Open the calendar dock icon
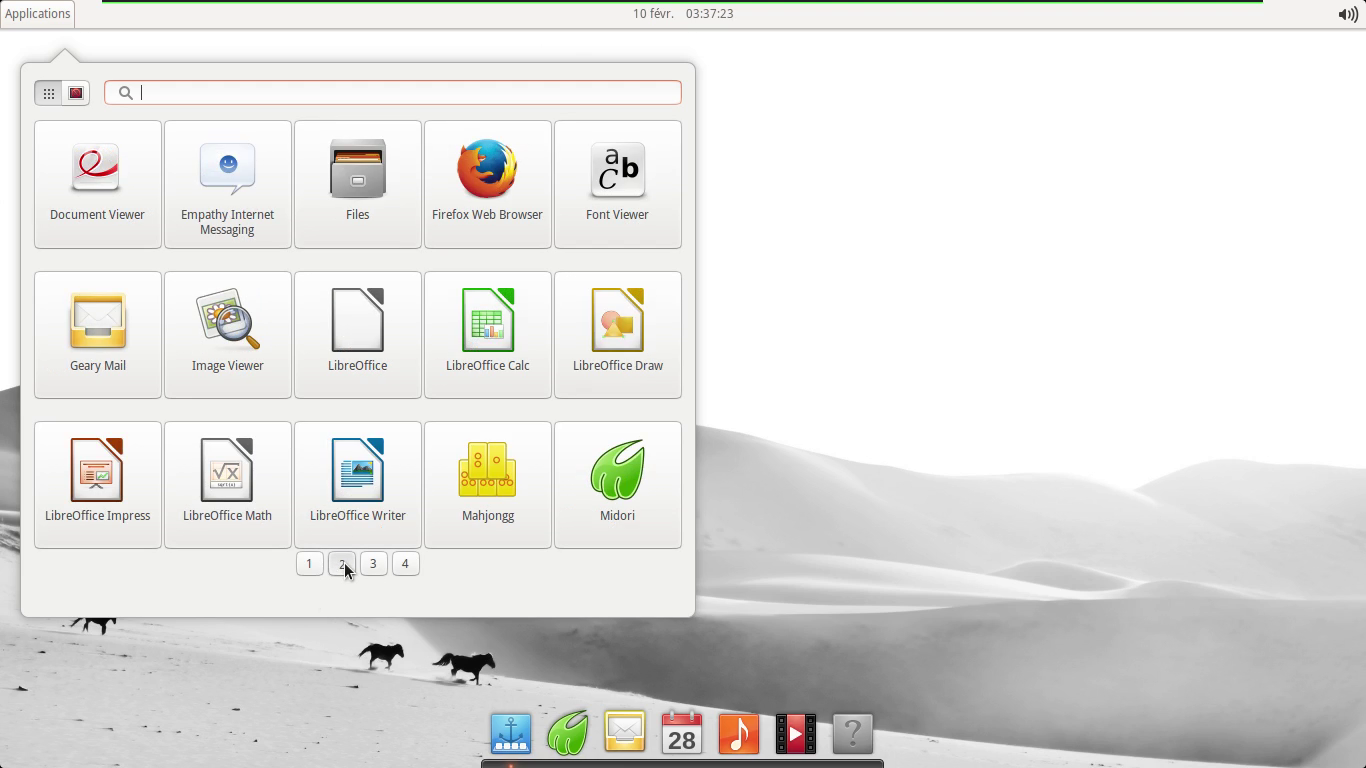 coord(682,733)
